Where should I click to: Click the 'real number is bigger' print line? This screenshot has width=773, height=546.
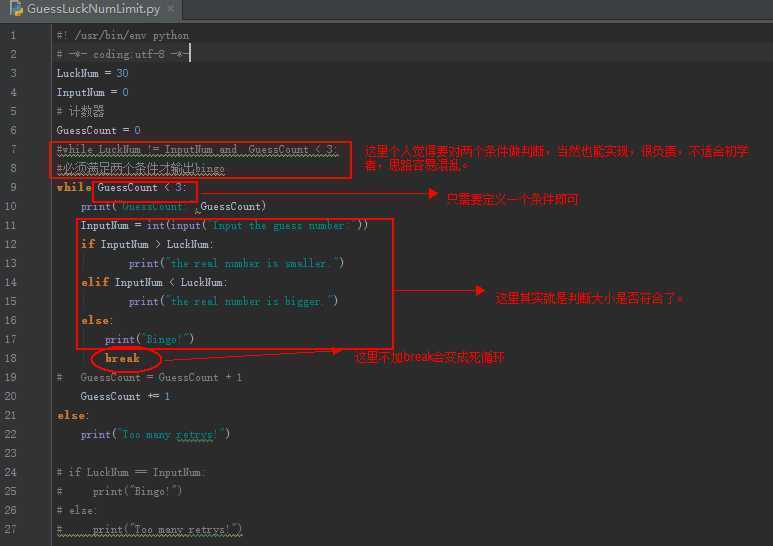[233, 302]
